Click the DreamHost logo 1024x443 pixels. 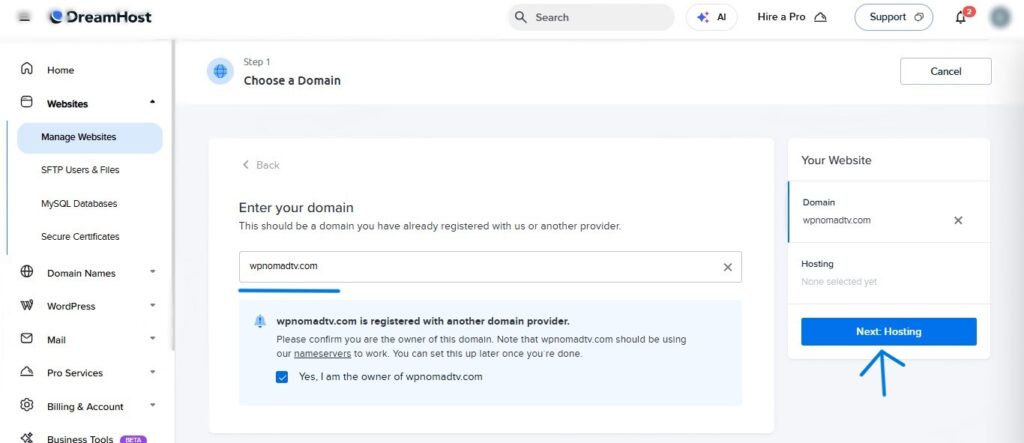[100, 17]
